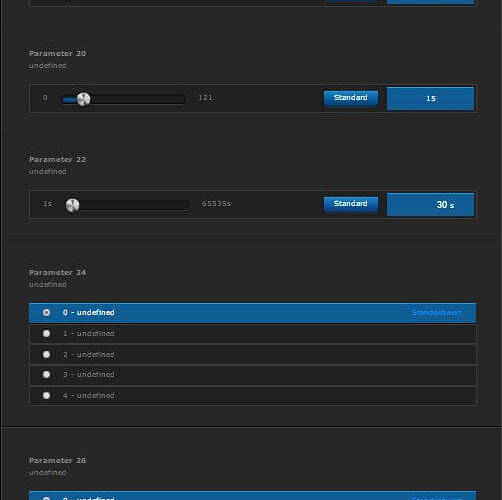This screenshot has height=500, width=502.
Task: Click the Parameter 22 heading
Action: 57,159
